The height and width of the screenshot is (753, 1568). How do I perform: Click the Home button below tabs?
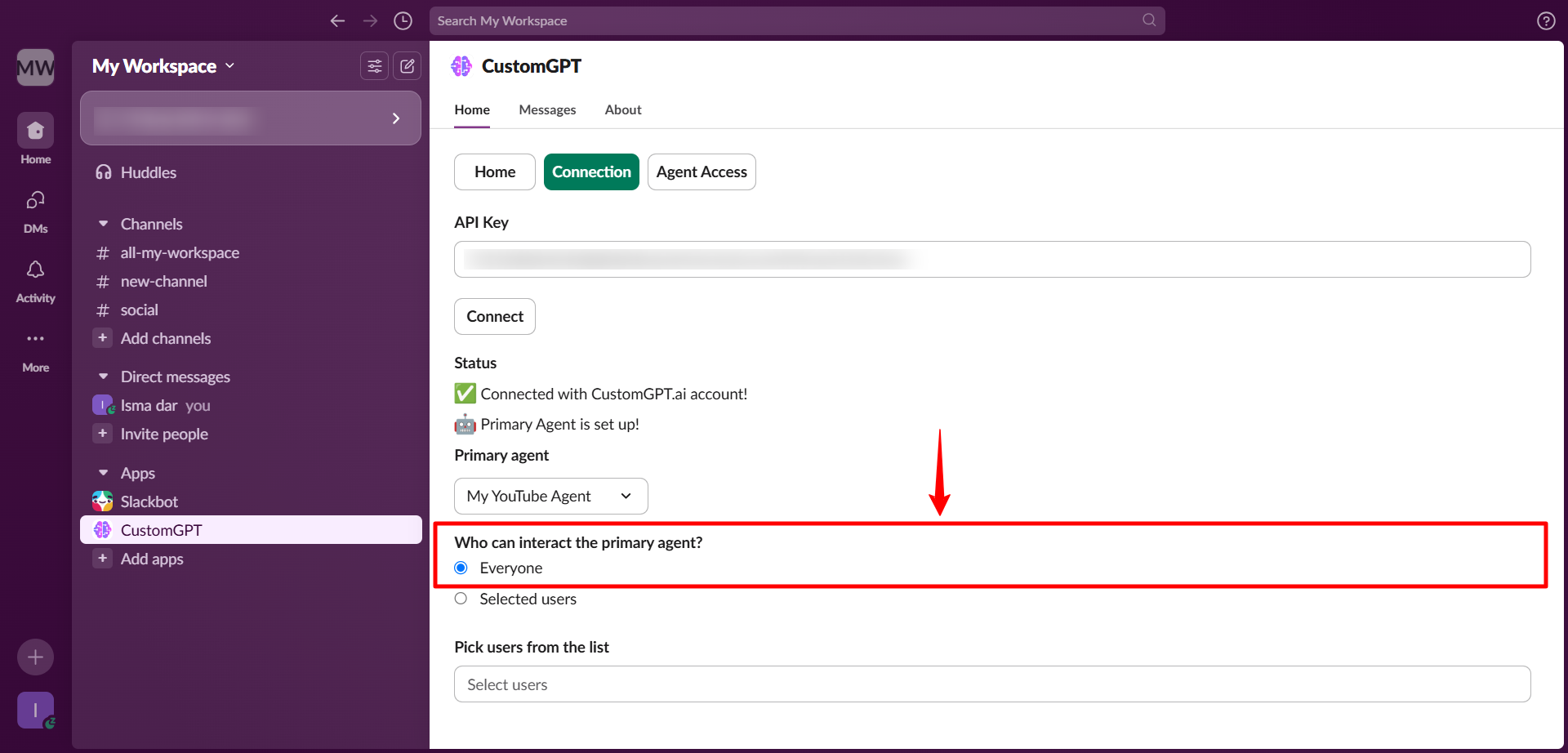[x=495, y=172]
